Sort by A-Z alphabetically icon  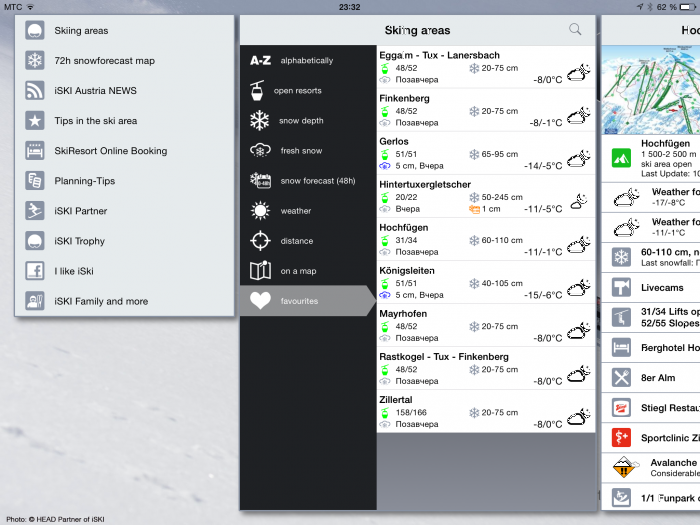point(260,60)
